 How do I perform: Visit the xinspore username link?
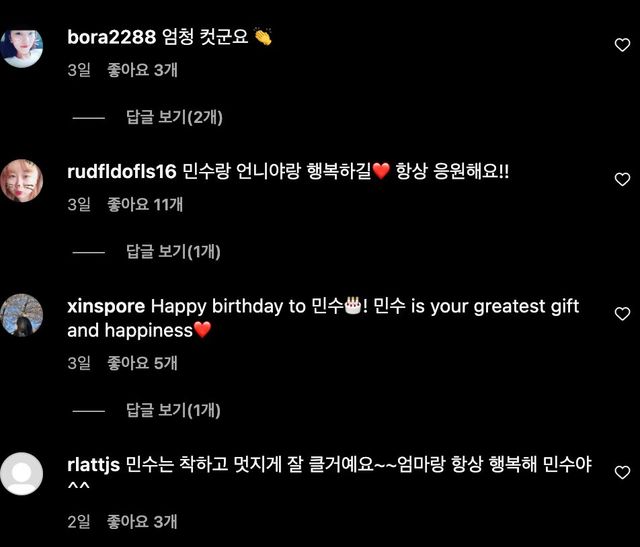(106, 306)
